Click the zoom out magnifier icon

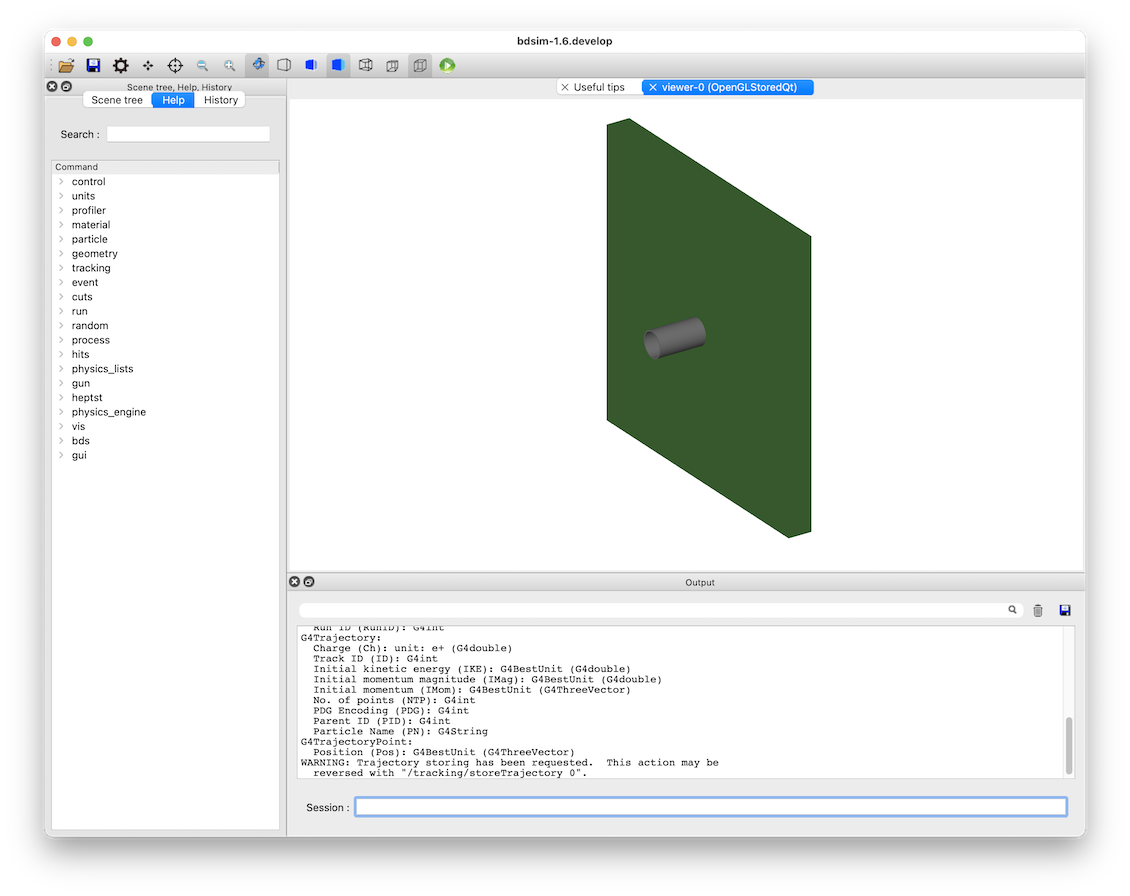(203, 66)
